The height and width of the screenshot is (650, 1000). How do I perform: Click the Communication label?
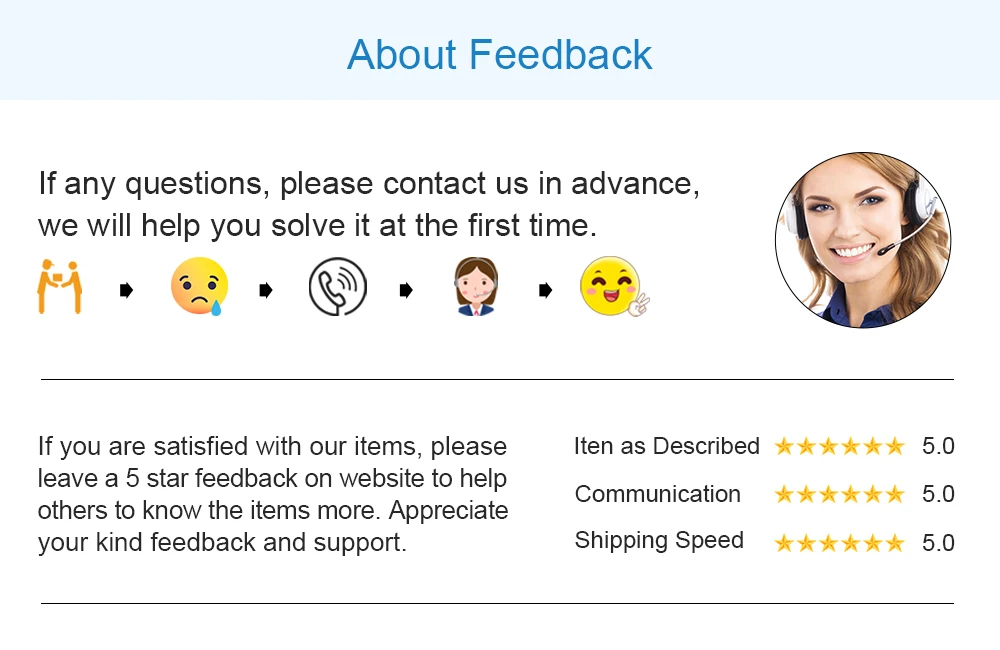coord(658,494)
